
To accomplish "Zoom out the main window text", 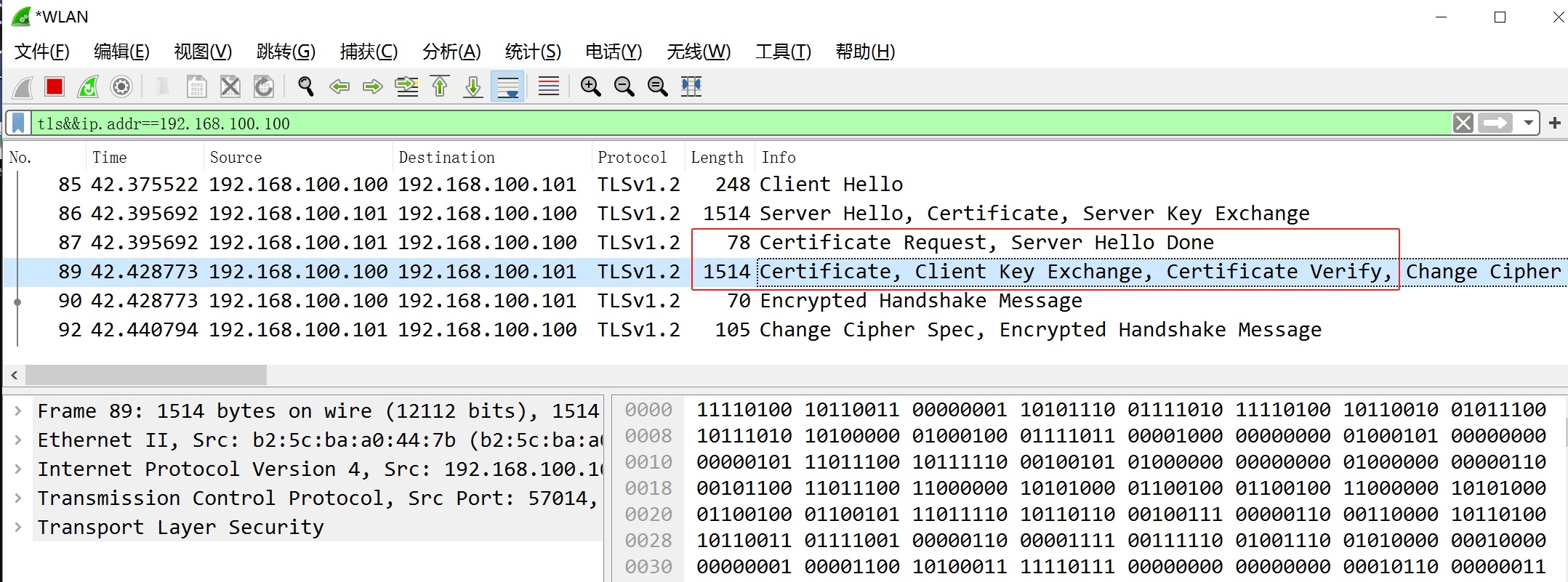I will click(x=624, y=87).
